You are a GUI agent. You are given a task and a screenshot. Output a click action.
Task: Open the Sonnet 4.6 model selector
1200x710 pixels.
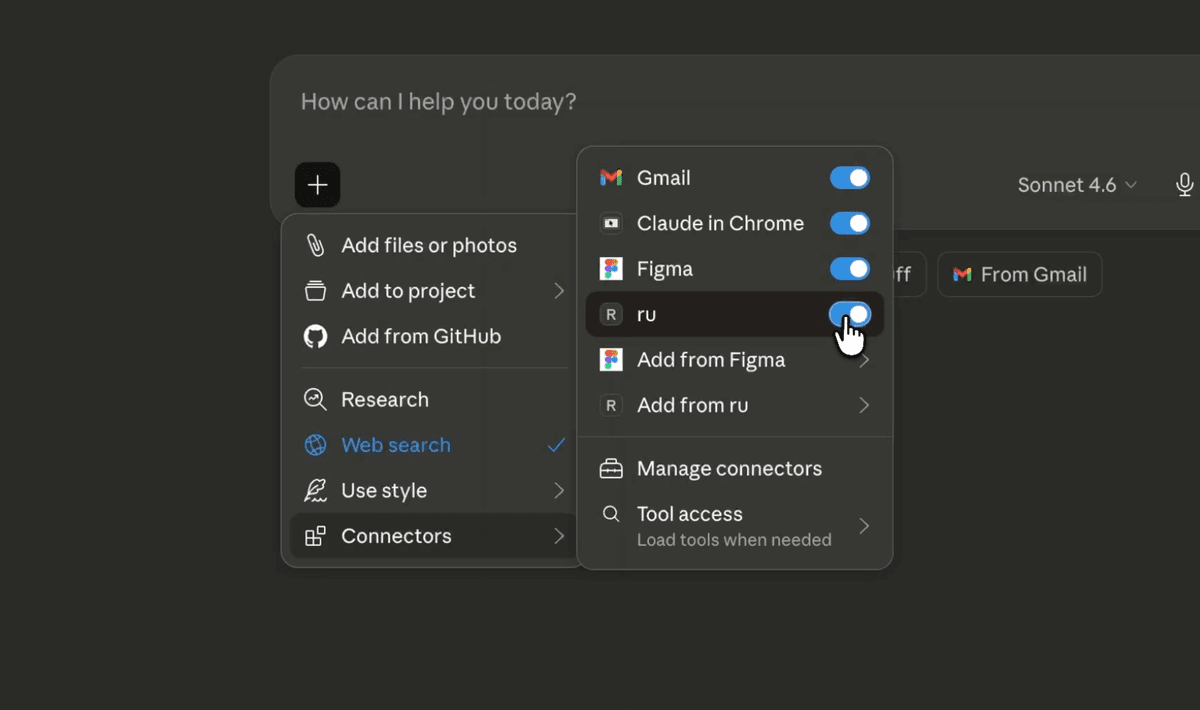[x=1075, y=184]
